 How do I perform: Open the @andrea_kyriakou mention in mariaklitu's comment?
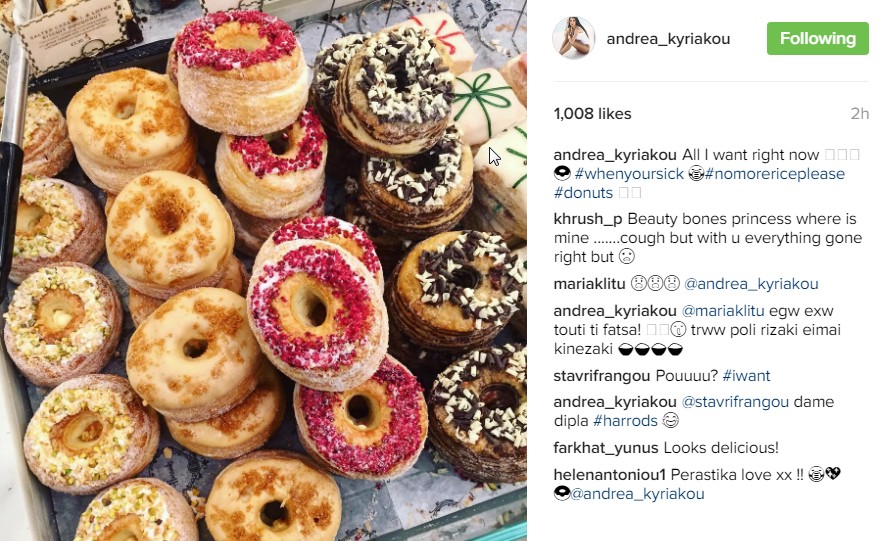(x=751, y=284)
